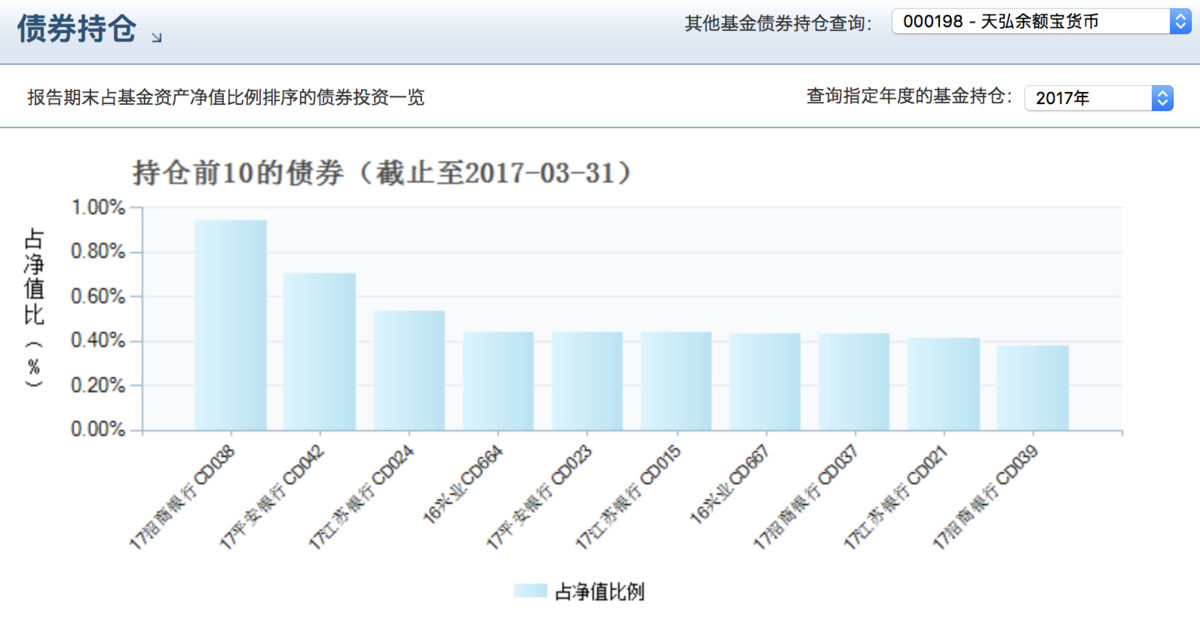Select the 16兴业CD667 bar
This screenshot has height=617, width=1200.
765,382
